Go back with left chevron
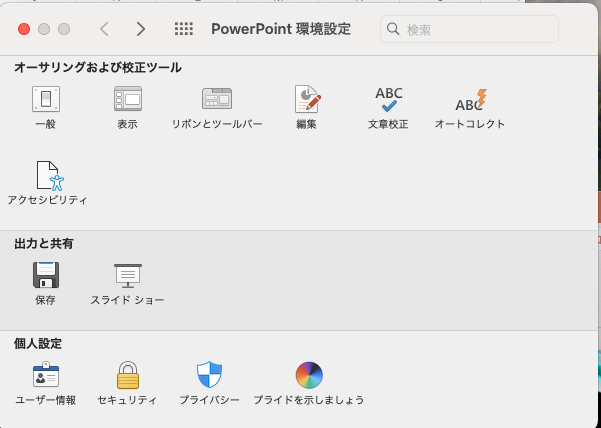This screenshot has height=428, width=601. point(105,29)
